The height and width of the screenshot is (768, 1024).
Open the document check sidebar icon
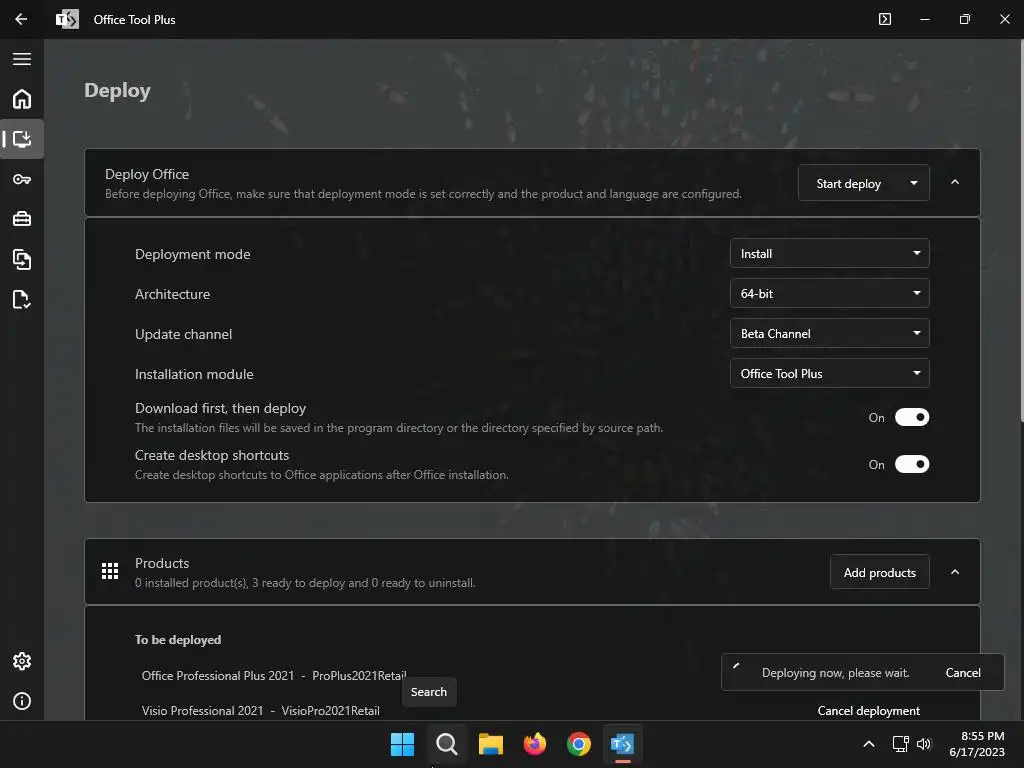(x=22, y=299)
